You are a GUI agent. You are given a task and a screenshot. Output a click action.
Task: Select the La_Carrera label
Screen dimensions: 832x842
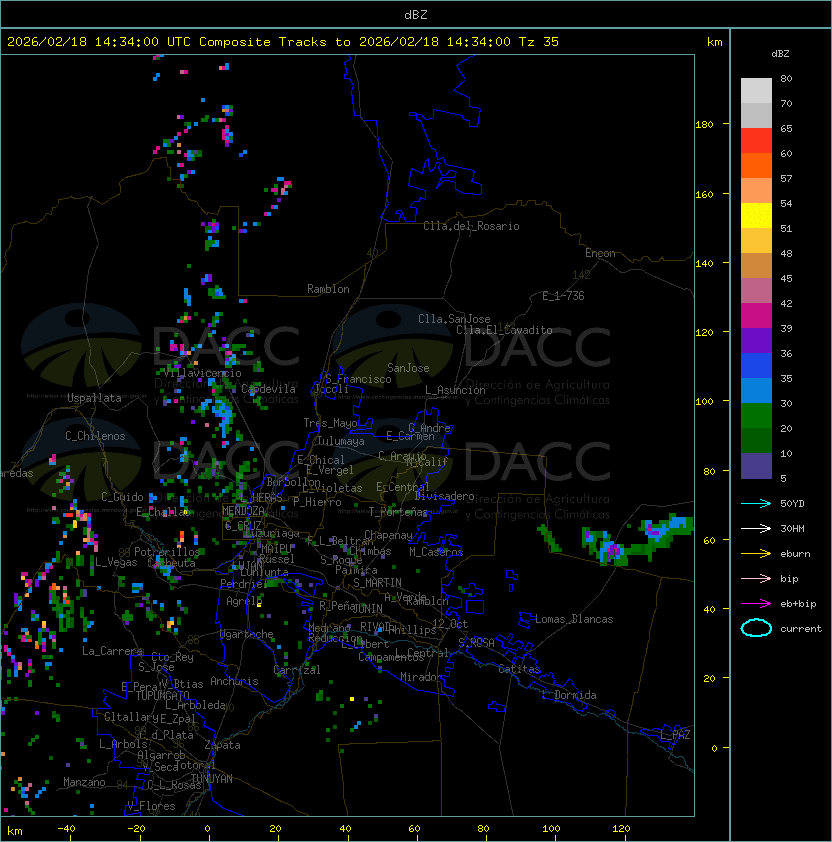tap(112, 651)
